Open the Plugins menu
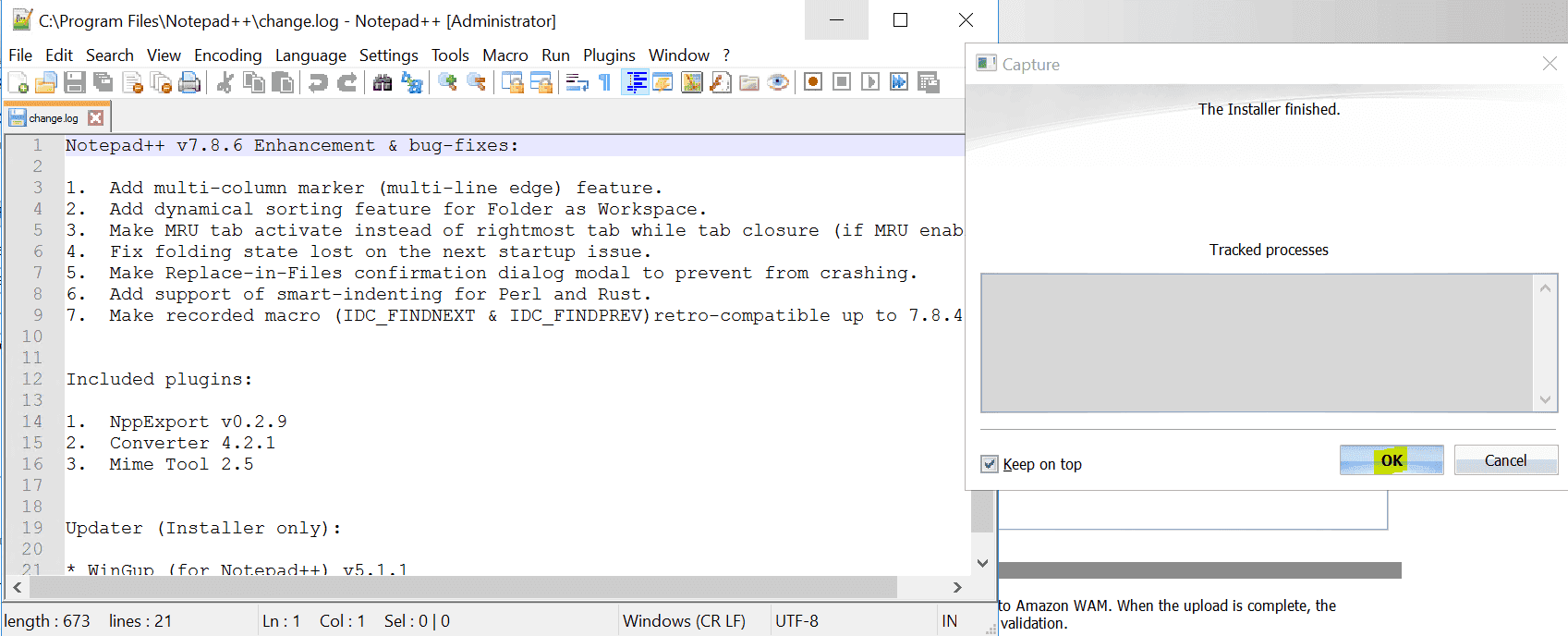 [608, 55]
